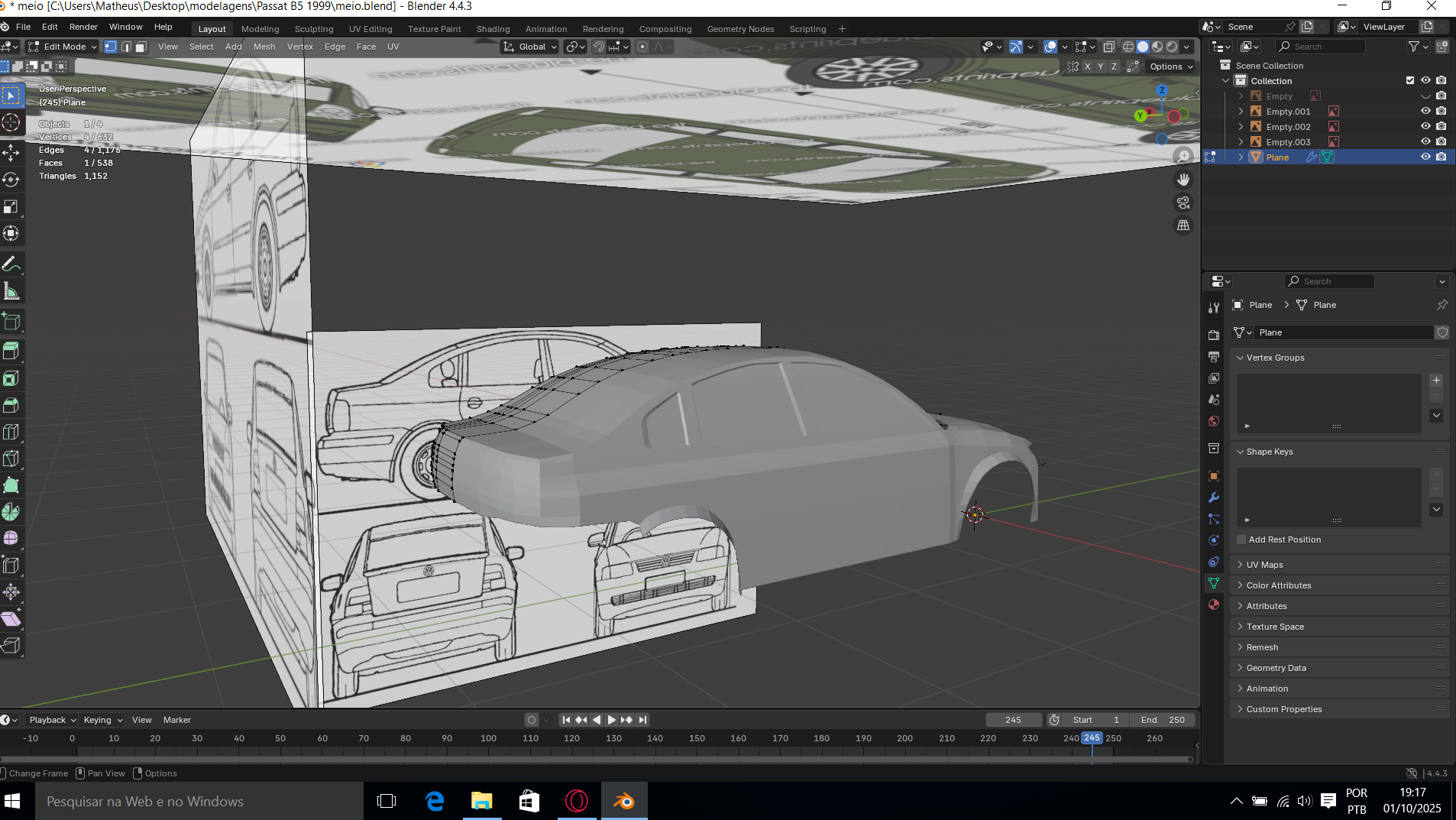The width and height of the screenshot is (1456, 820).
Task: Open the Mesh menu
Action: click(264, 47)
